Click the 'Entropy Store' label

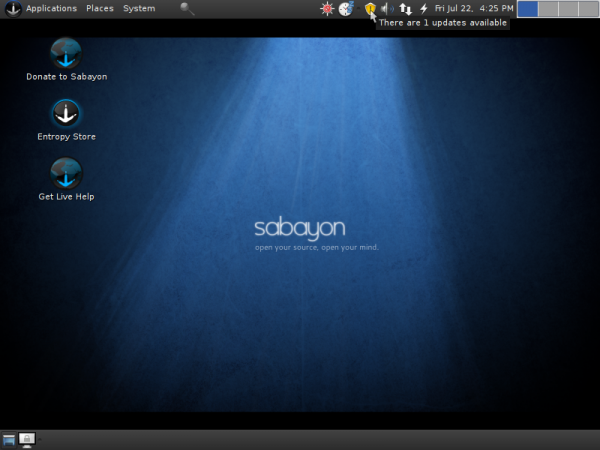click(67, 137)
